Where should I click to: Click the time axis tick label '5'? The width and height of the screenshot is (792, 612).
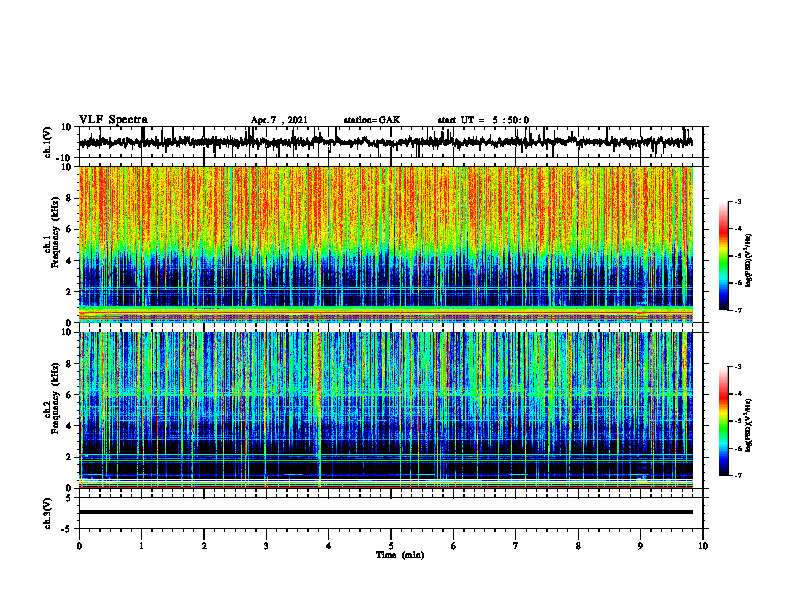[391, 546]
